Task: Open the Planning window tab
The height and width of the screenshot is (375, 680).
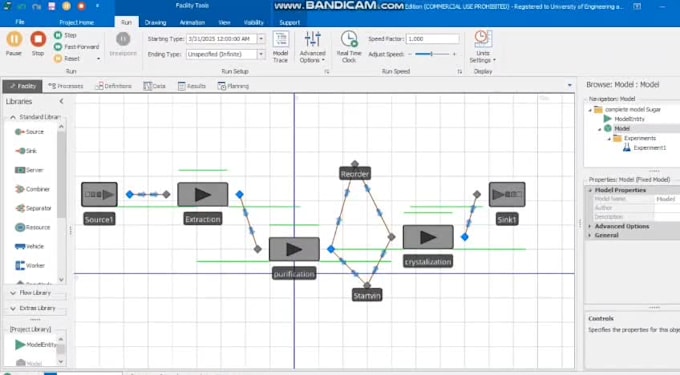Action: click(233, 86)
